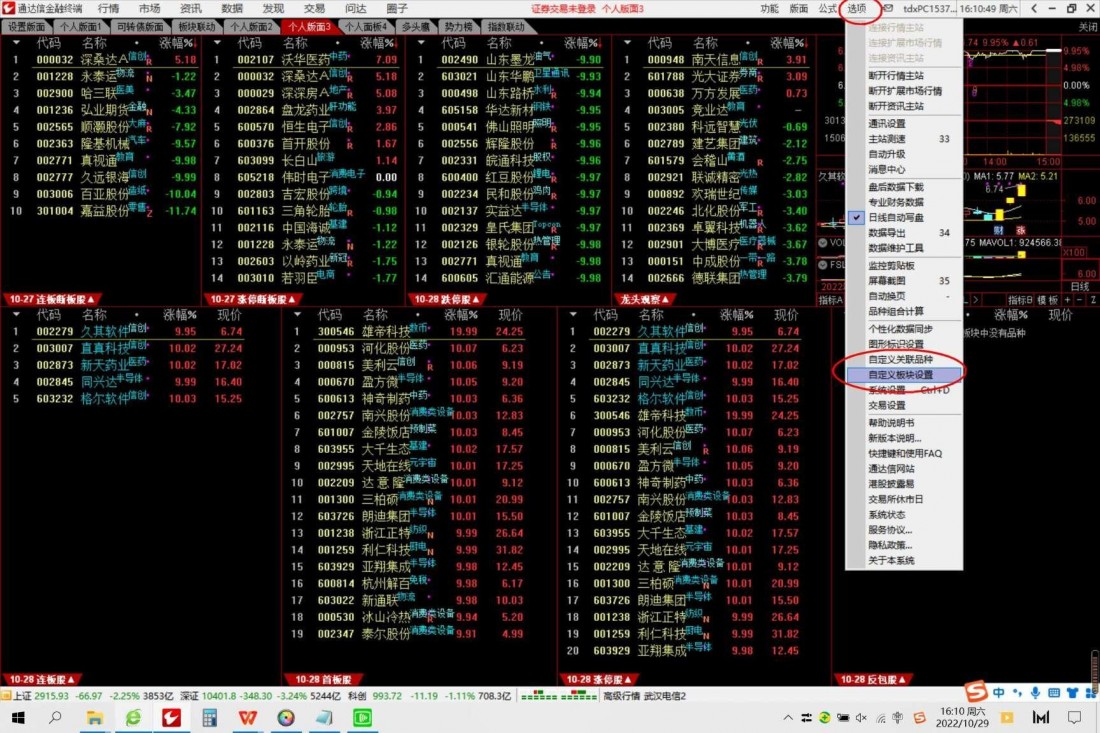The height and width of the screenshot is (733, 1100).
Task: Open 10-27 连板断板股 panel label selector
Action: click(x=51, y=299)
